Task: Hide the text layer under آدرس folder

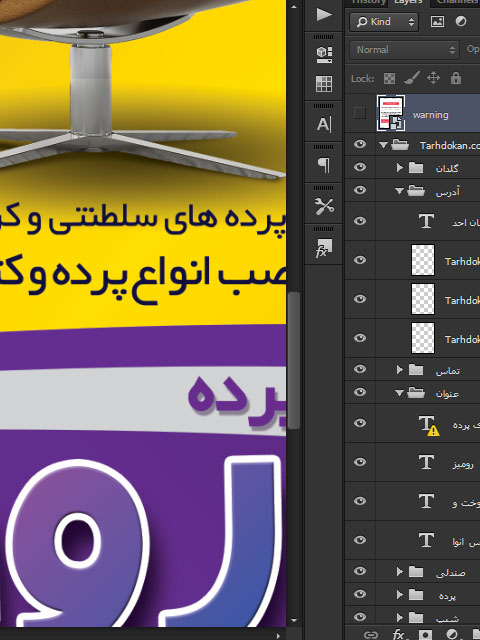Action: point(360,221)
